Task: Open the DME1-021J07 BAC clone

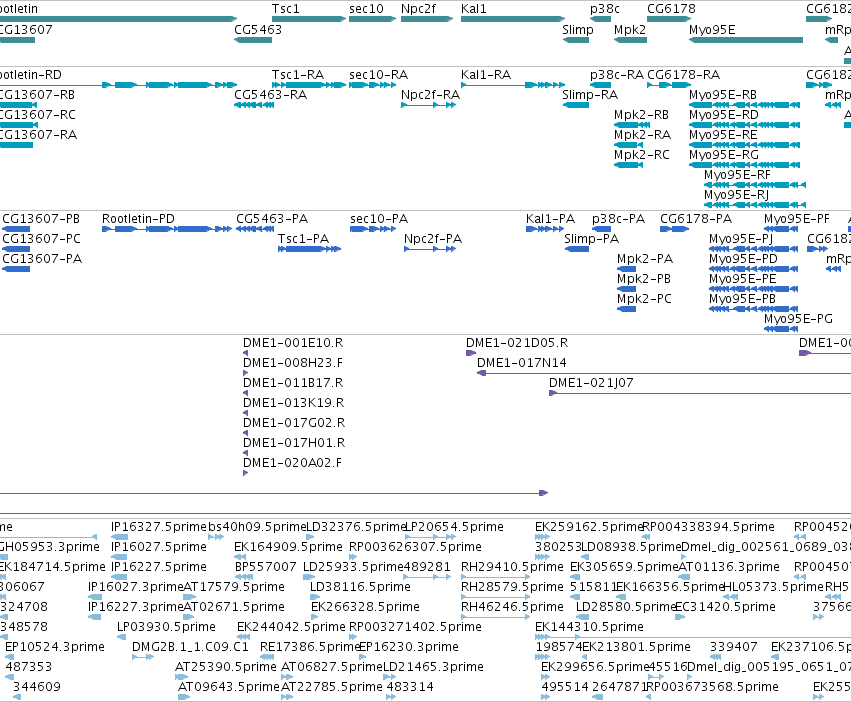Action: pos(700,393)
